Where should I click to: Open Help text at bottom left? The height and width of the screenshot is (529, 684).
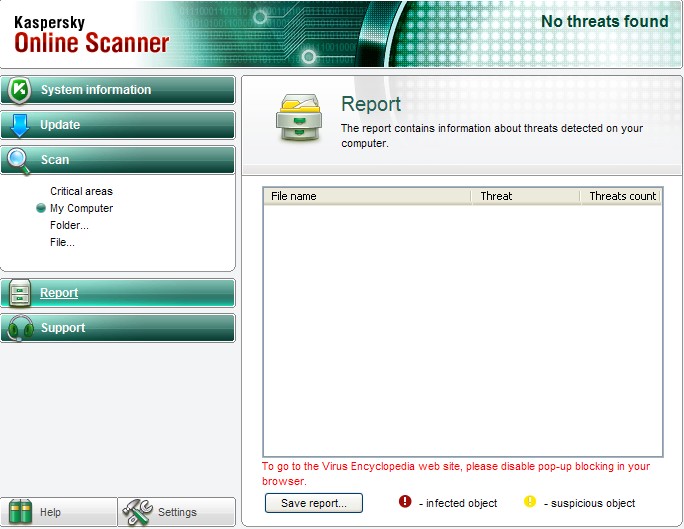50,512
